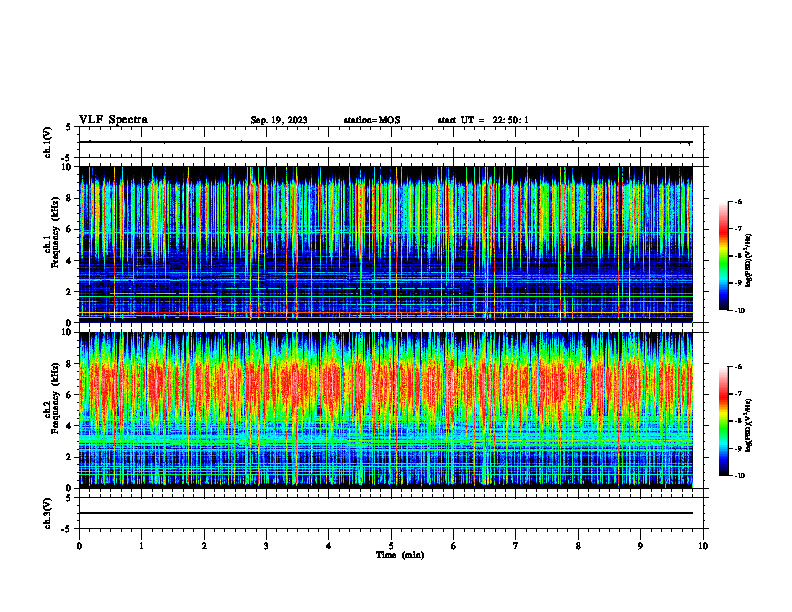The height and width of the screenshot is (612, 792).
Task: Select the date text "Sep. 19, 2023"
Action: point(279,120)
